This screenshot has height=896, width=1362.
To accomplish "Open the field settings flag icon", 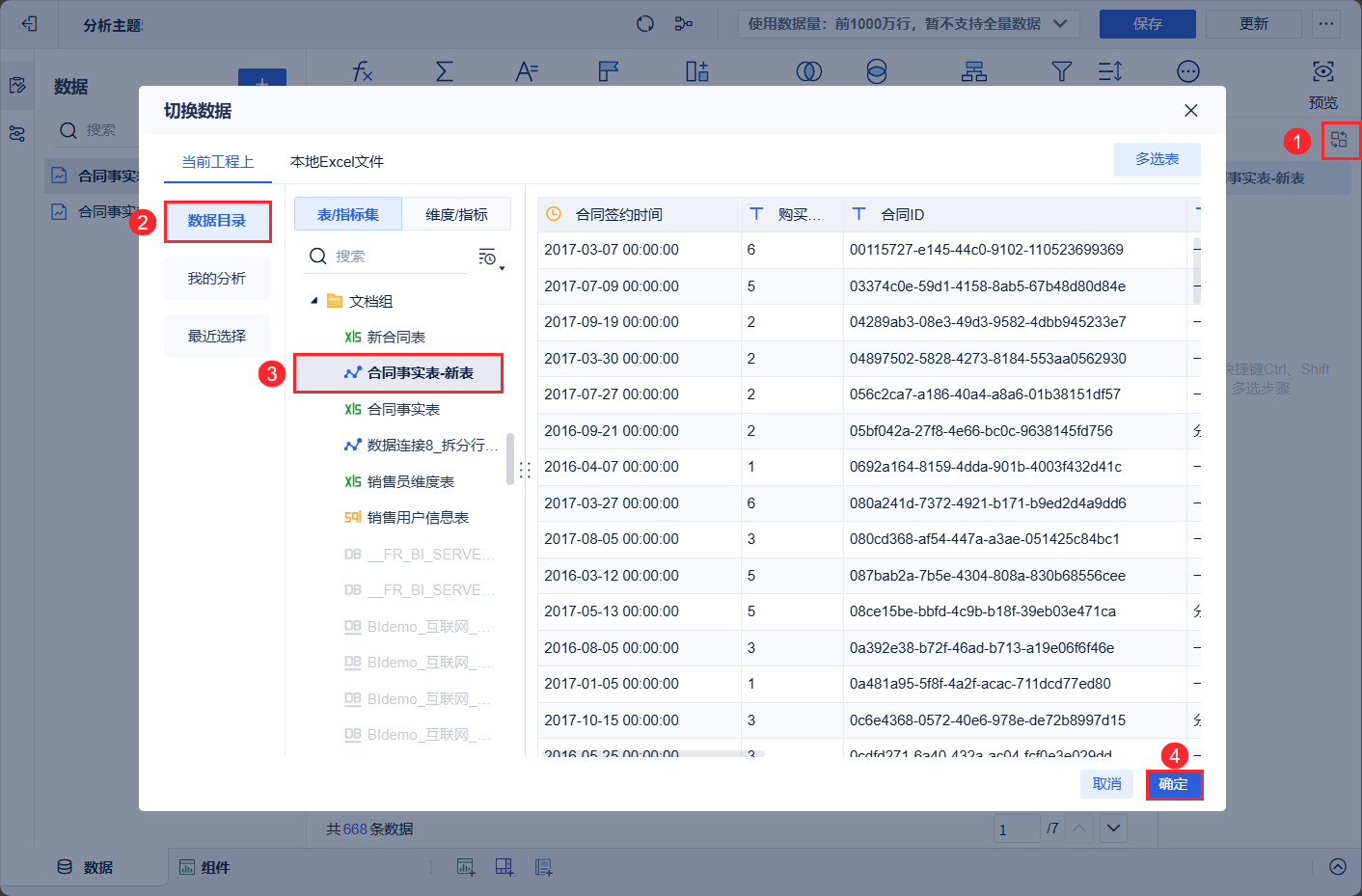I will pyautogui.click(x=609, y=71).
